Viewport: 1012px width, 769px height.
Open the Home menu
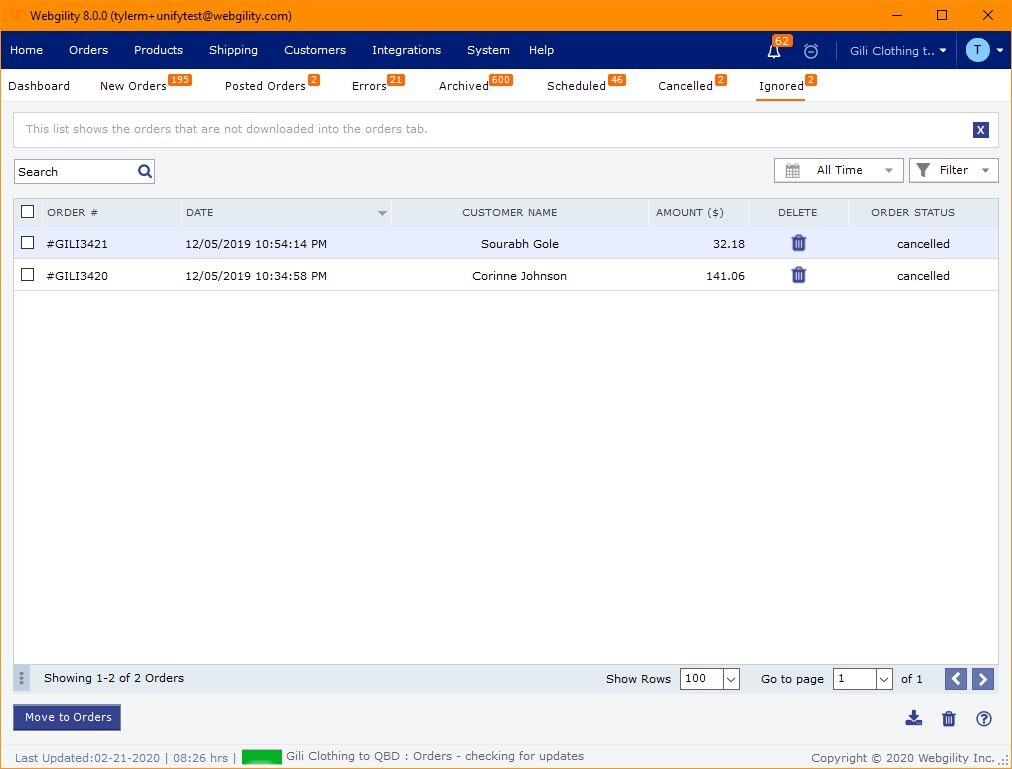click(x=26, y=50)
